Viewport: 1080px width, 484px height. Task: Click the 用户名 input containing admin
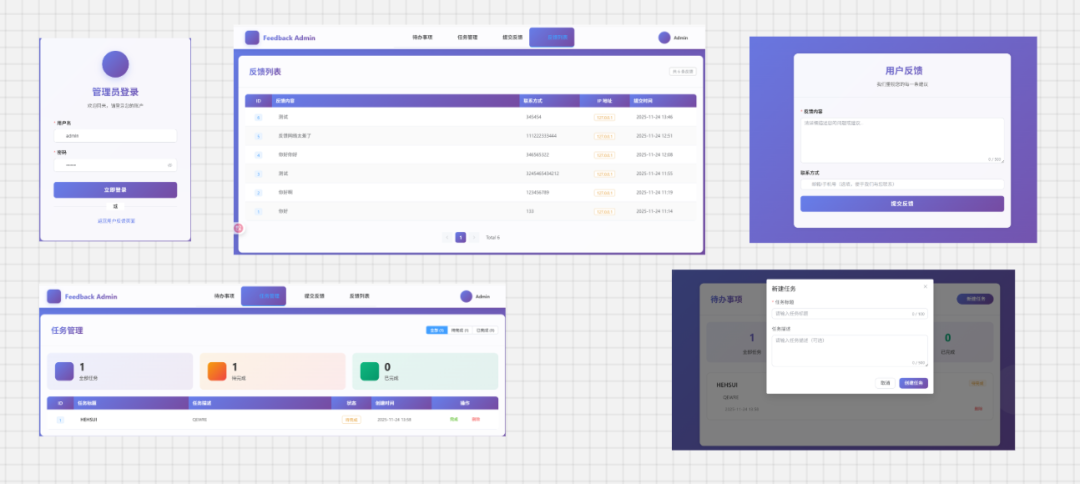[115, 136]
